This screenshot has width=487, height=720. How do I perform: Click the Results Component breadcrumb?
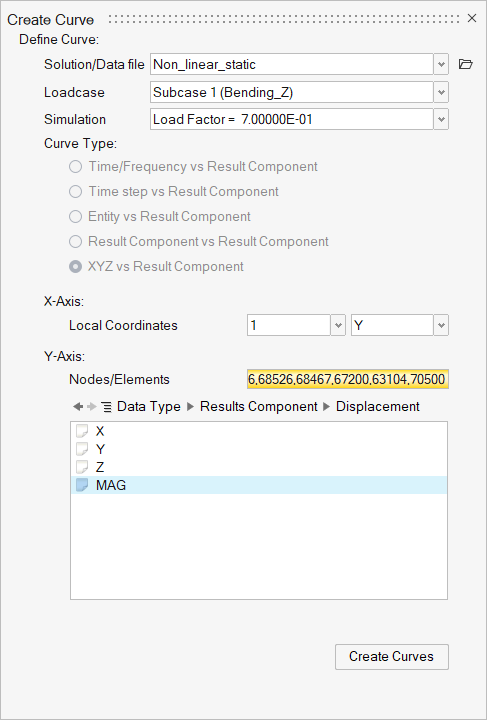(259, 406)
